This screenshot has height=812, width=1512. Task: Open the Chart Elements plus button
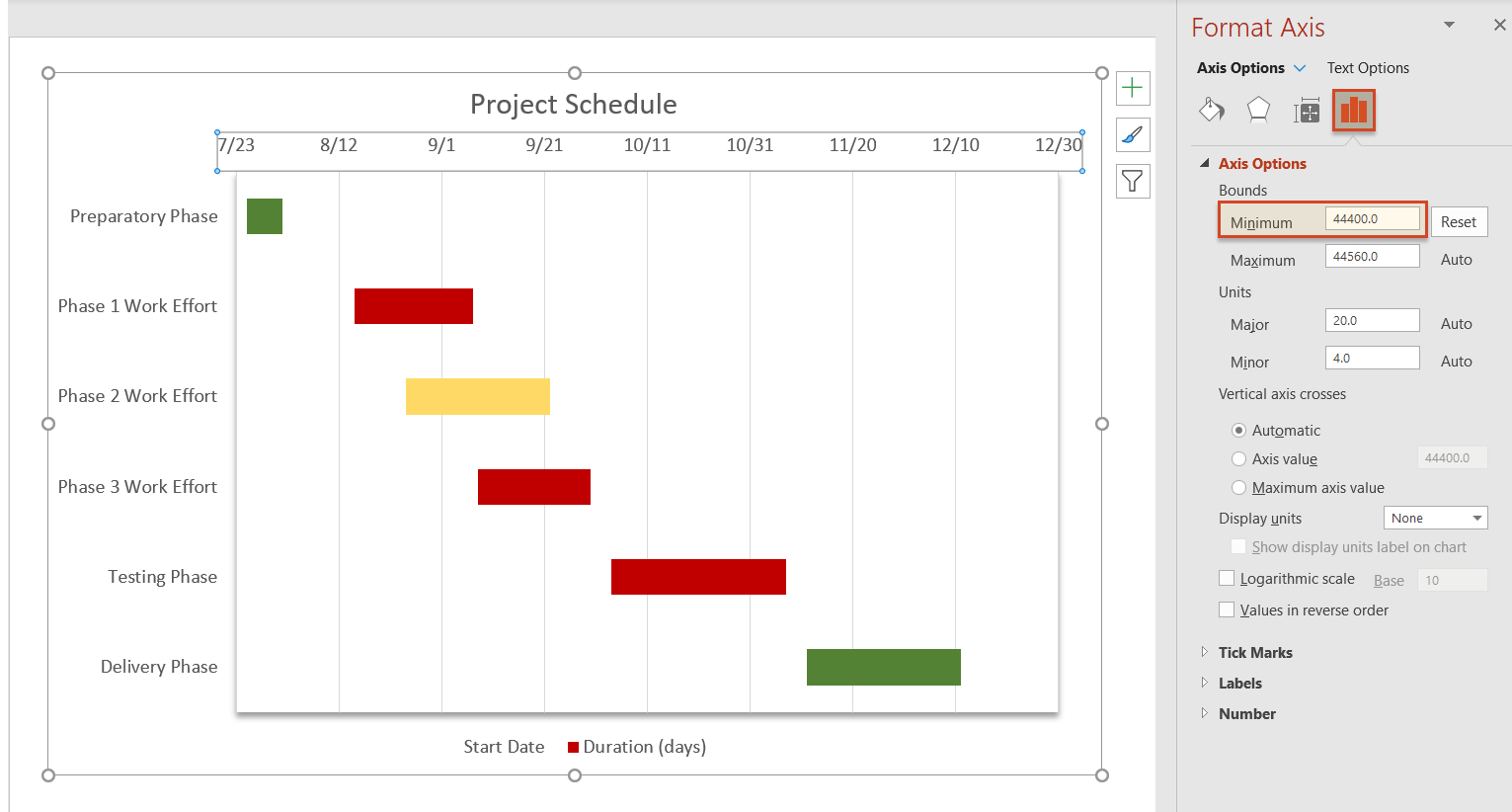pyautogui.click(x=1132, y=88)
